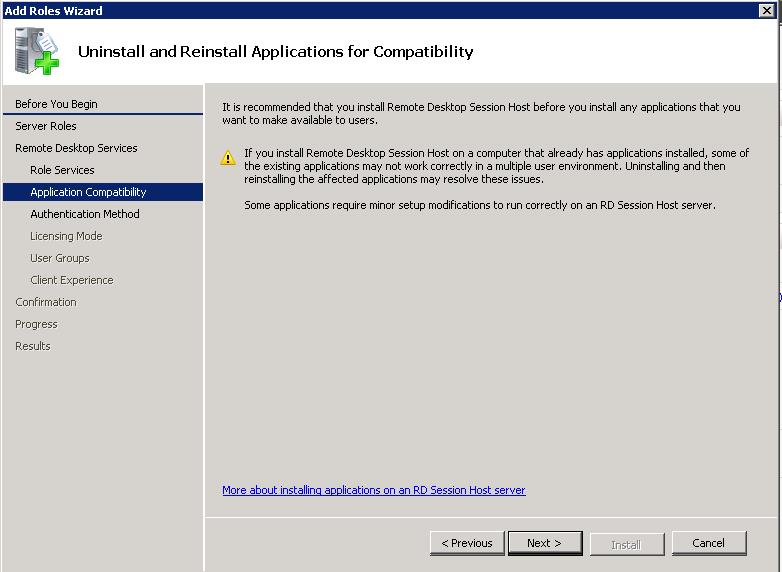Image resolution: width=782 pixels, height=572 pixels.
Task: Click User Groups navigation item
Action: pos(60,258)
